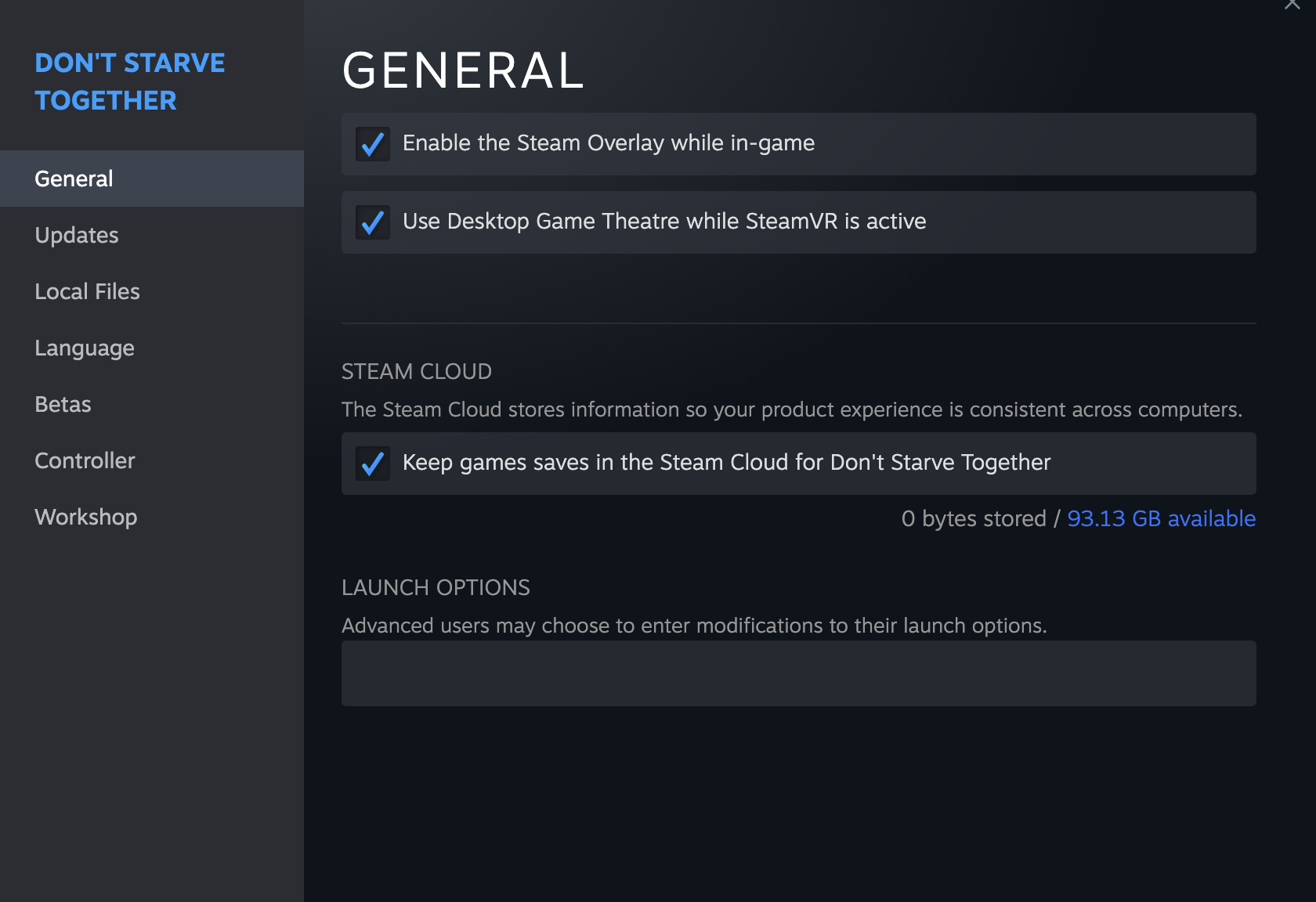Toggle the Desktop Game Theatre checkbox

pyautogui.click(x=373, y=222)
